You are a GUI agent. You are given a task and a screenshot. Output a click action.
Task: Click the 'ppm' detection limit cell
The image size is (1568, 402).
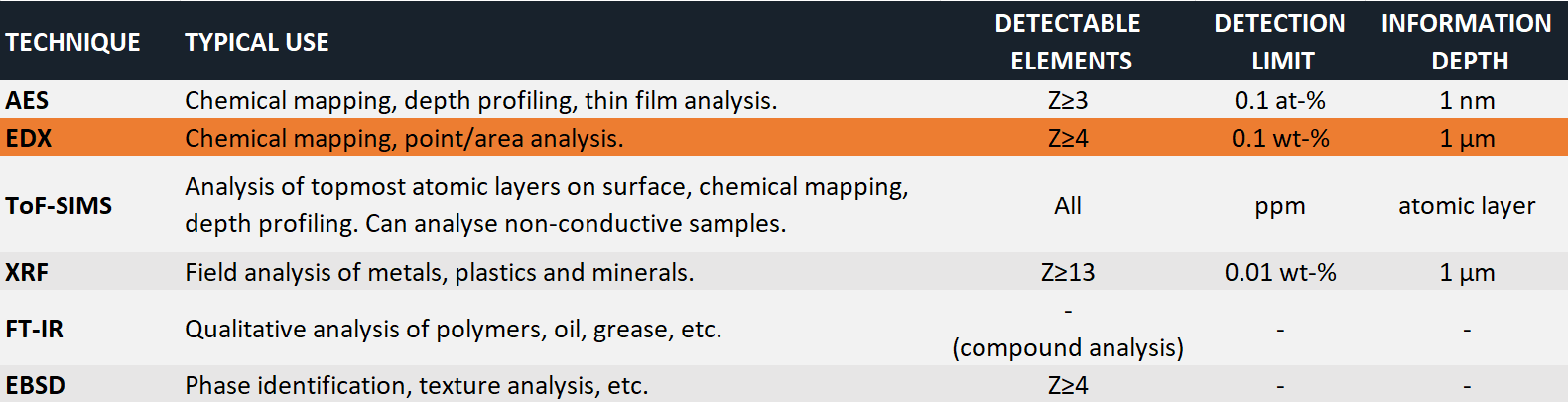coord(1280,207)
